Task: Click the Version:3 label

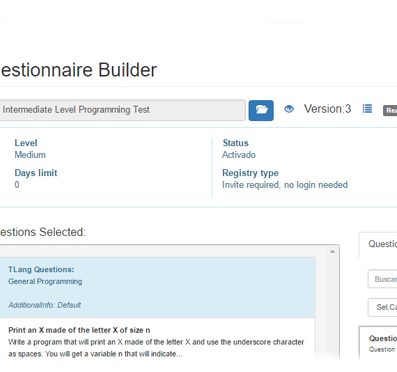Action: (327, 109)
